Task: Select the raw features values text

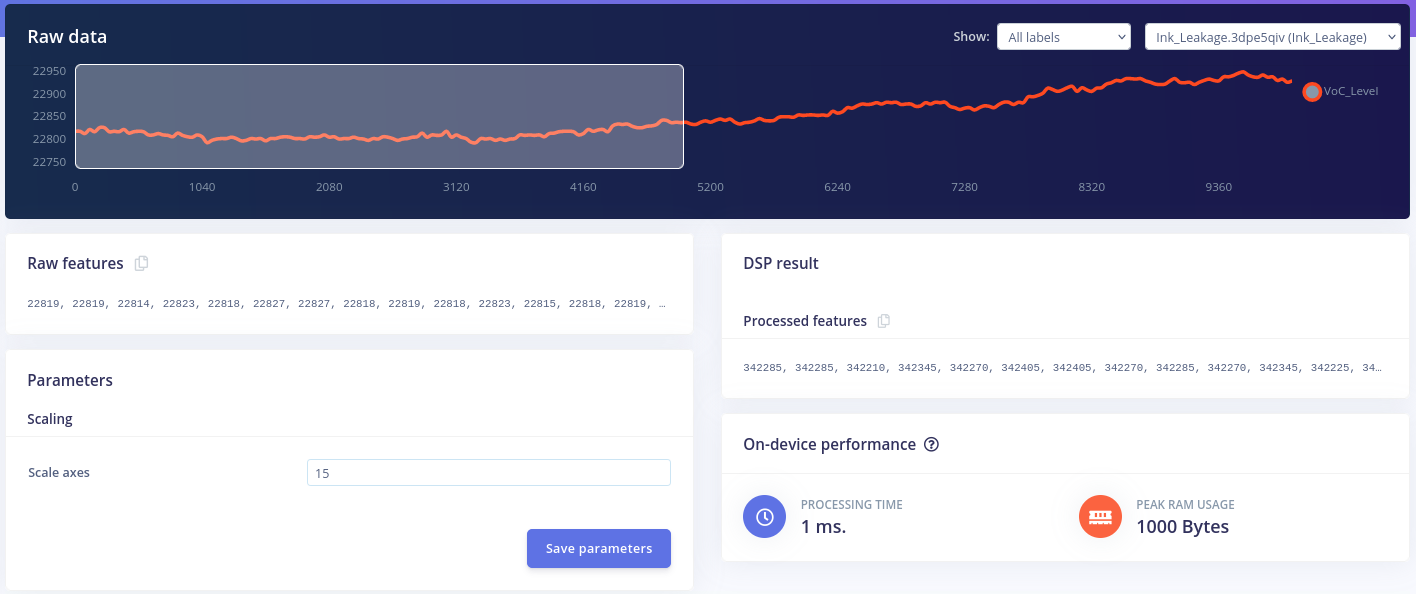Action: [347, 303]
